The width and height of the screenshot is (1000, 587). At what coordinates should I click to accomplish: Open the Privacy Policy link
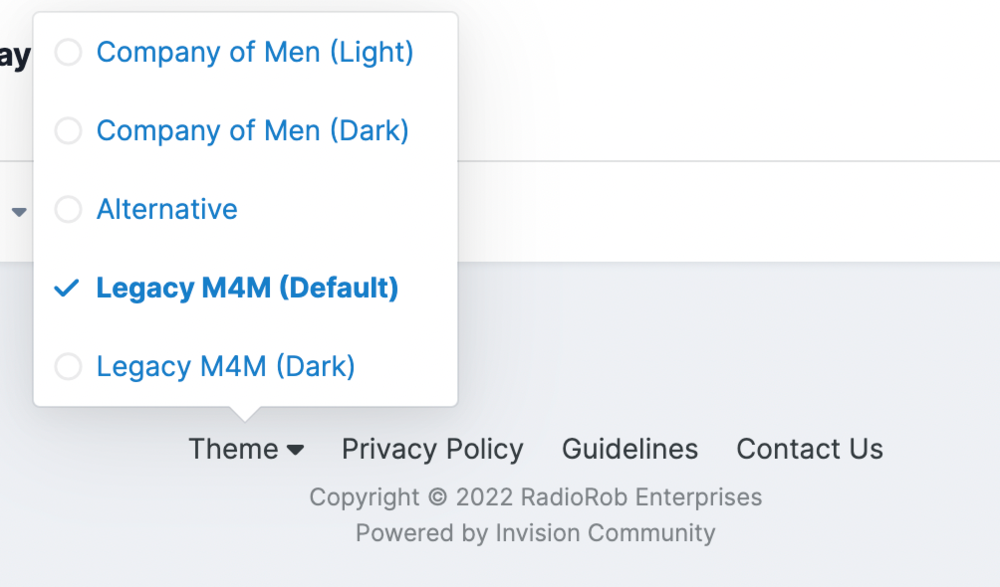[432, 449]
